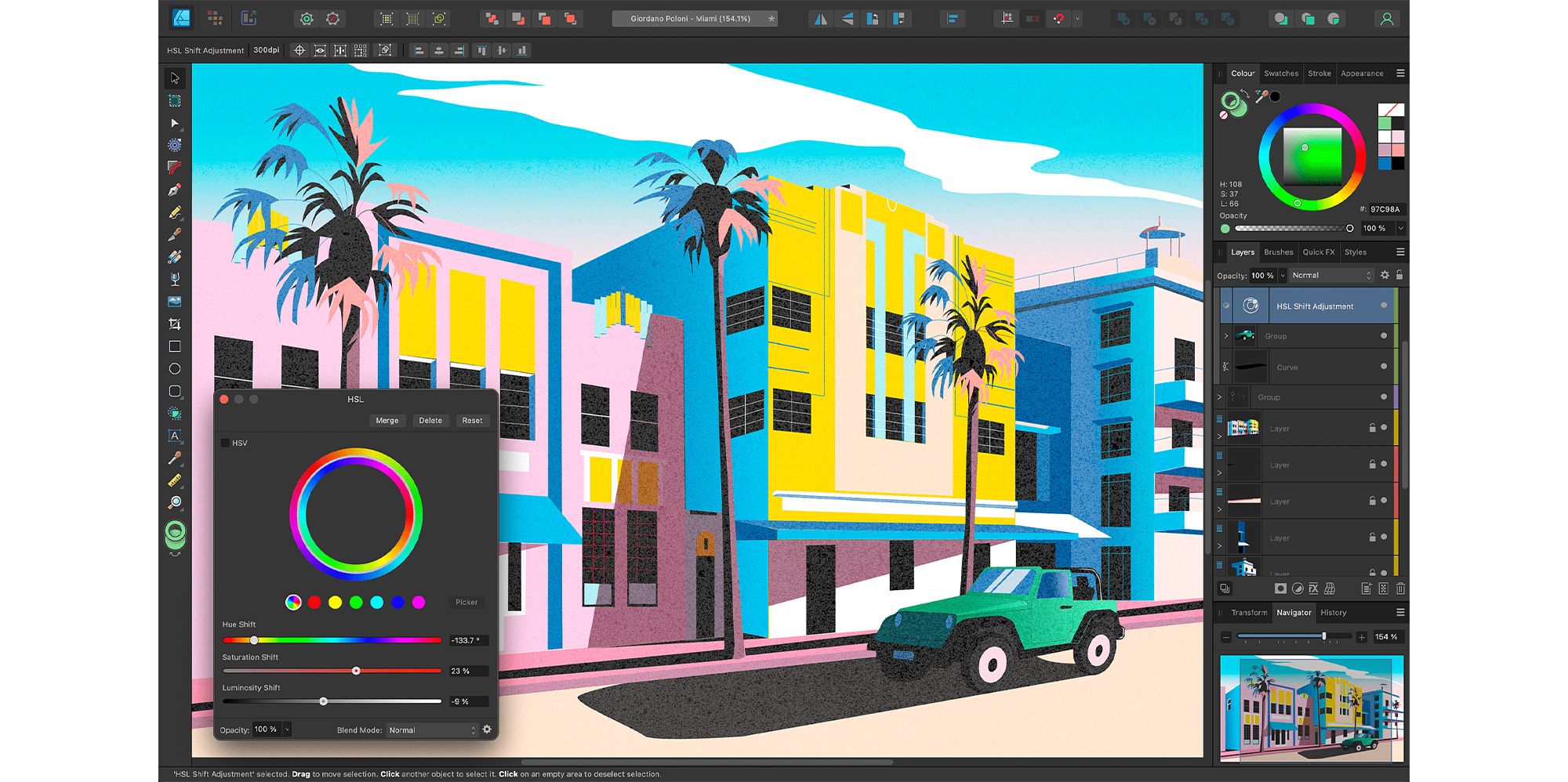Hide the Curve layer

(1384, 367)
